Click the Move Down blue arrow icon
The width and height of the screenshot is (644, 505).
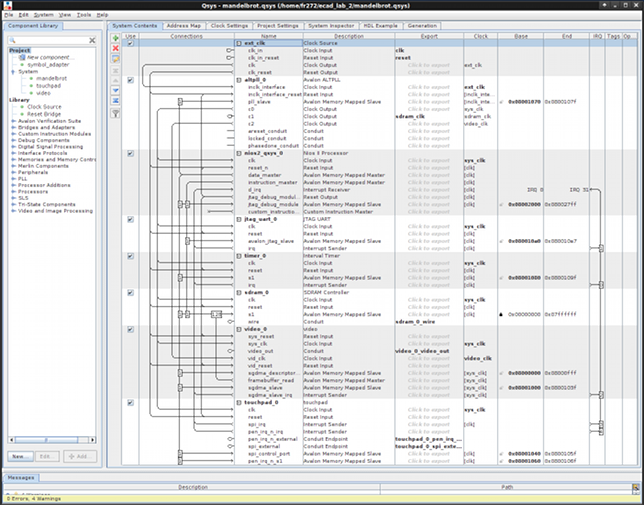tap(116, 91)
